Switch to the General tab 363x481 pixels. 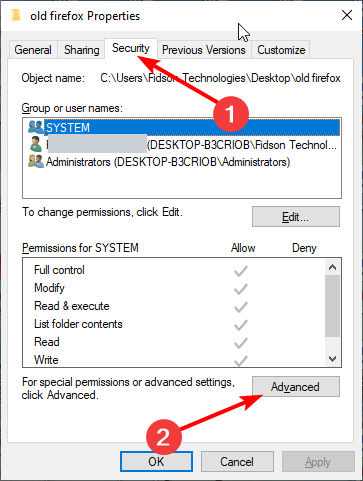(33, 50)
